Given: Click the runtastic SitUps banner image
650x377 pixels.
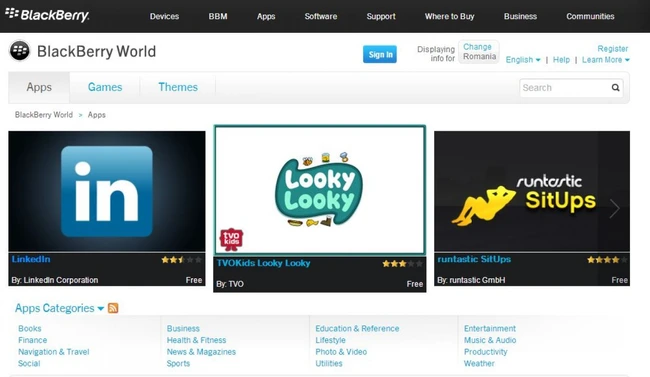Looking at the screenshot, I should tap(532, 191).
